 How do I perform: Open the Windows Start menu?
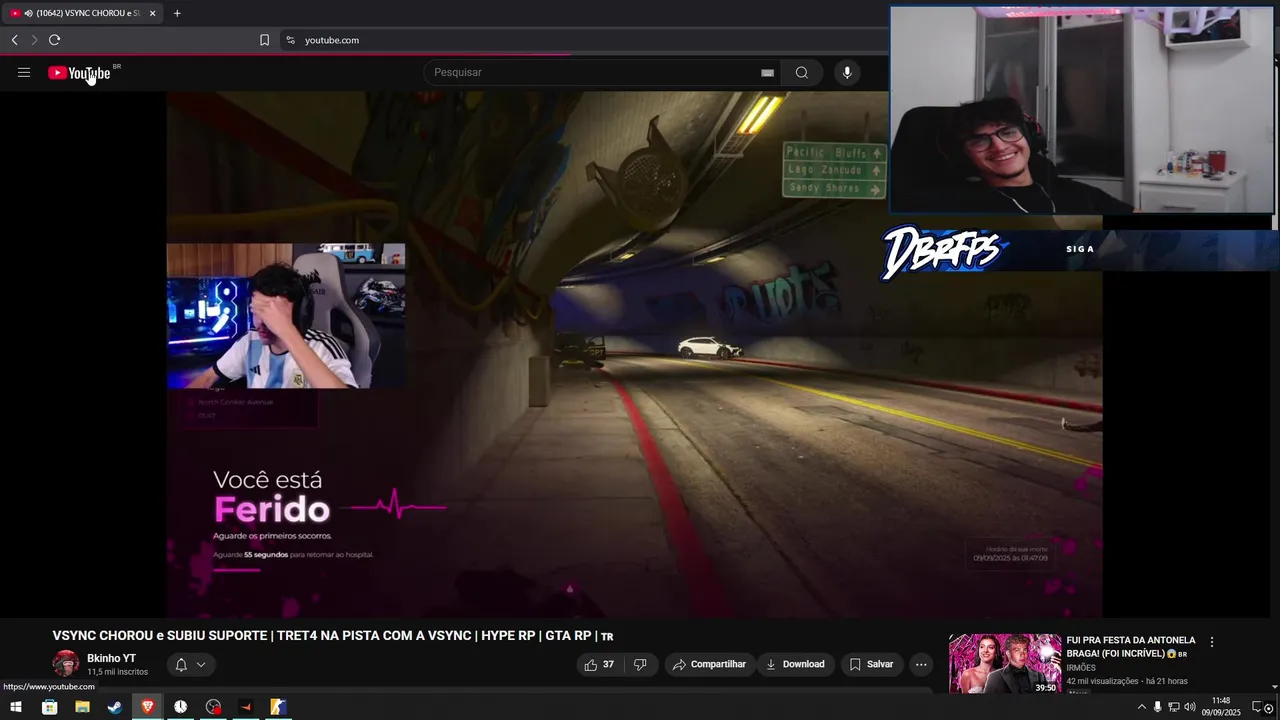point(16,707)
